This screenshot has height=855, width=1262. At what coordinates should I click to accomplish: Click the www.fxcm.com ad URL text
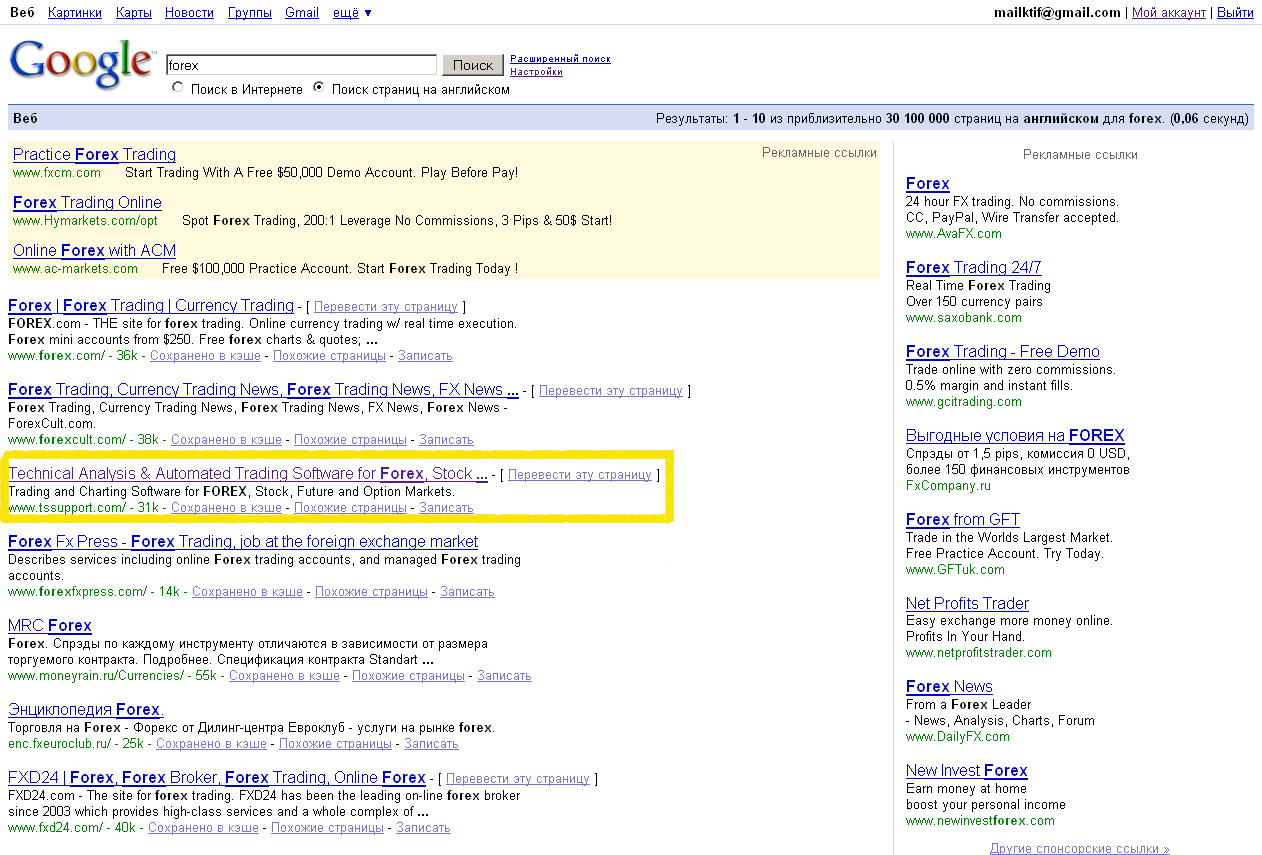coord(57,173)
